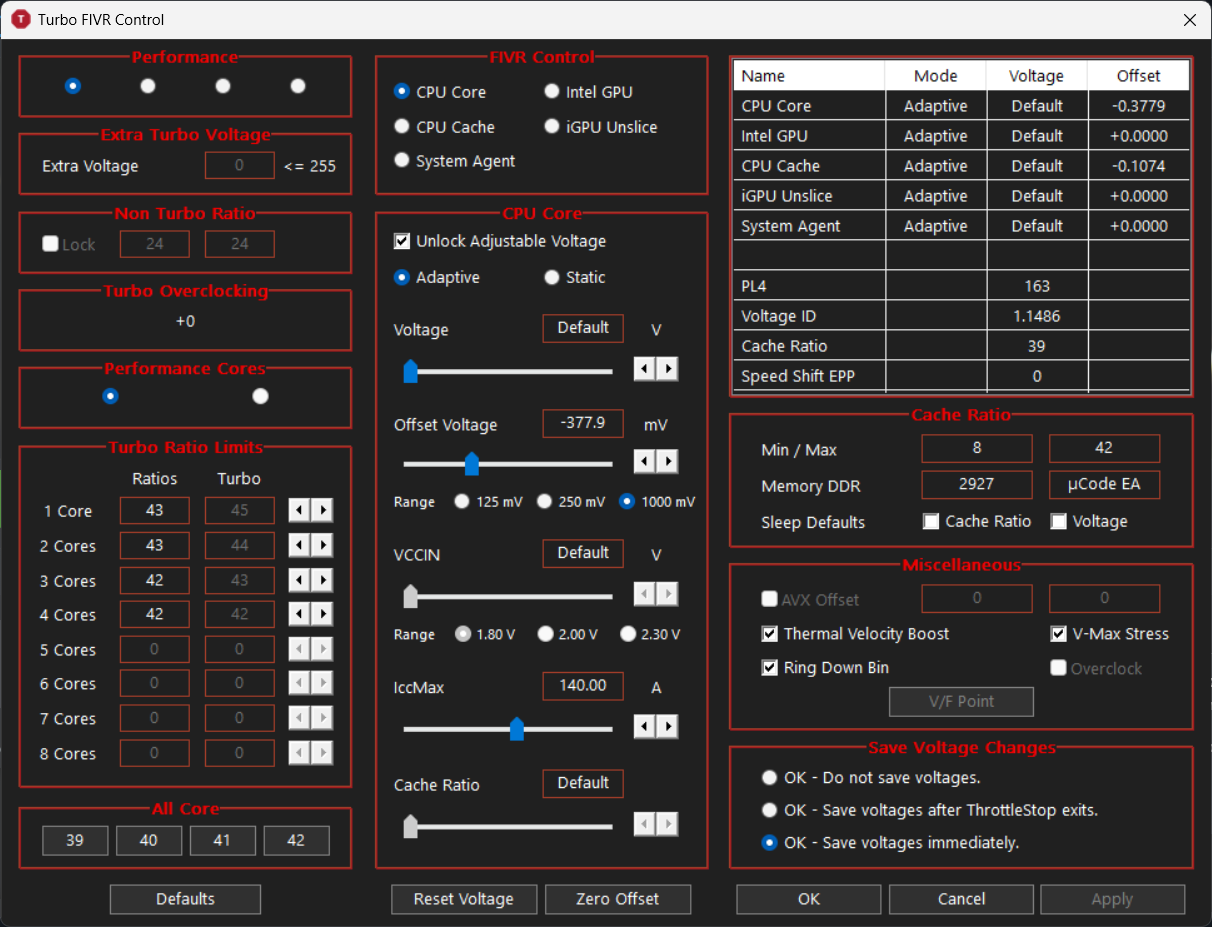Select the Static voltage mode
Viewport: 1212px width, 927px height.
click(x=552, y=277)
